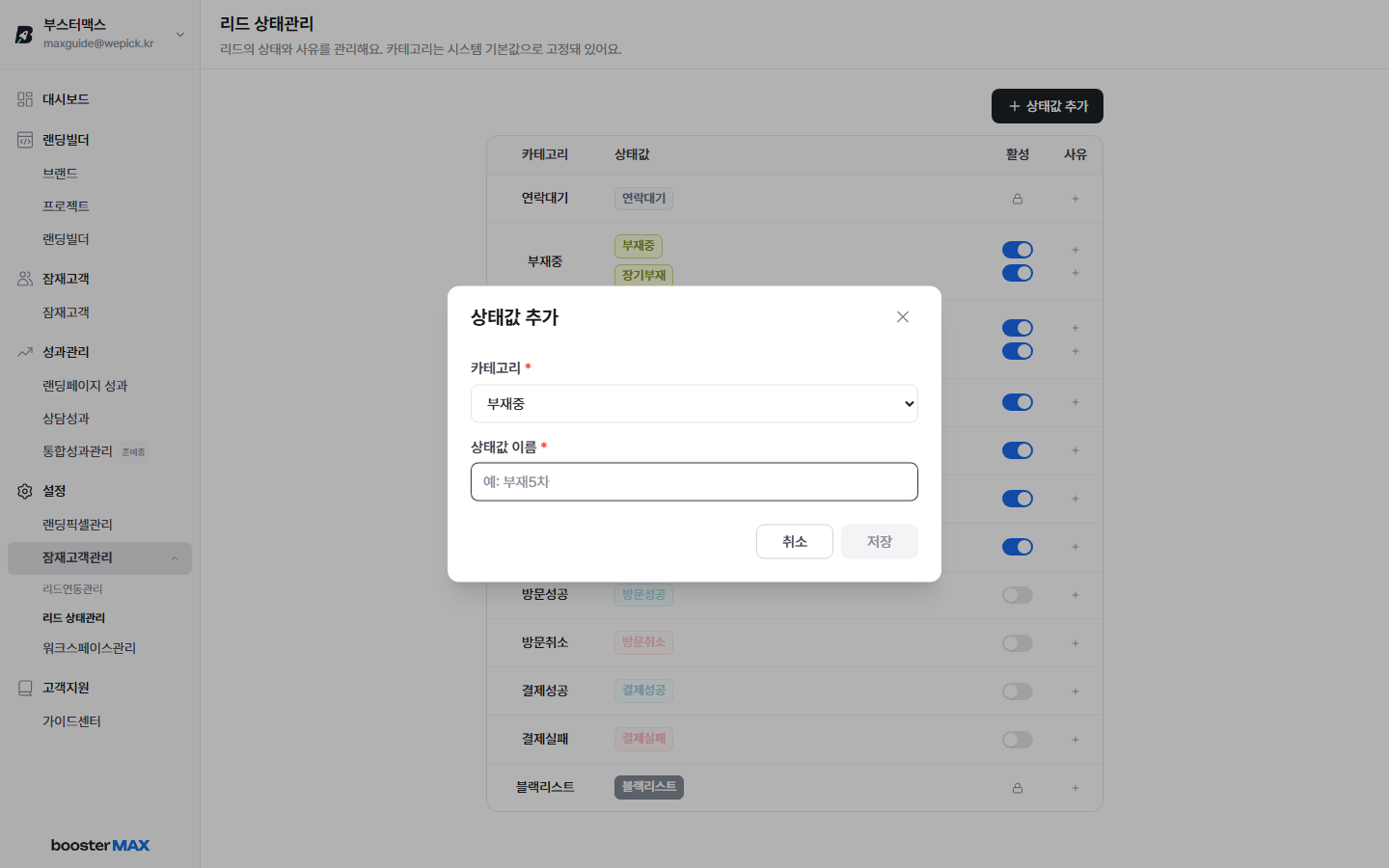This screenshot has width=1389, height=868.
Task: Click the 결제성공 status badge
Action: click(x=643, y=691)
